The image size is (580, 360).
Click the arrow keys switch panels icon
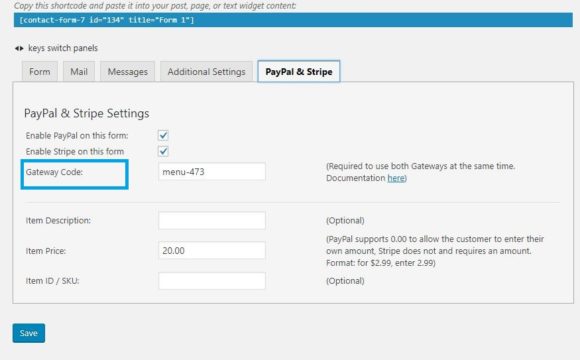tap(19, 48)
